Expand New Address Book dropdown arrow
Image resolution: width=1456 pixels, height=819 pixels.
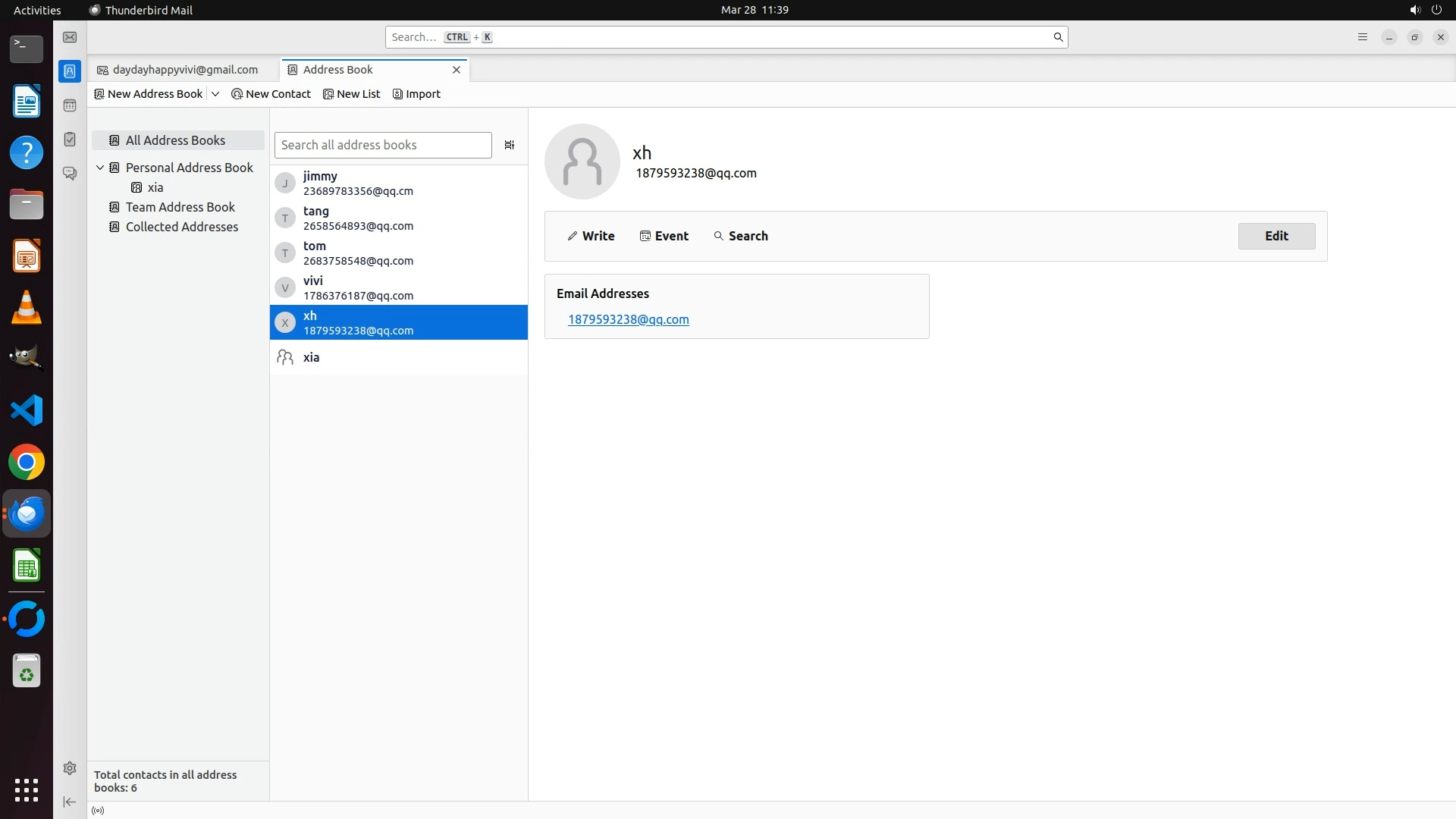point(215,94)
